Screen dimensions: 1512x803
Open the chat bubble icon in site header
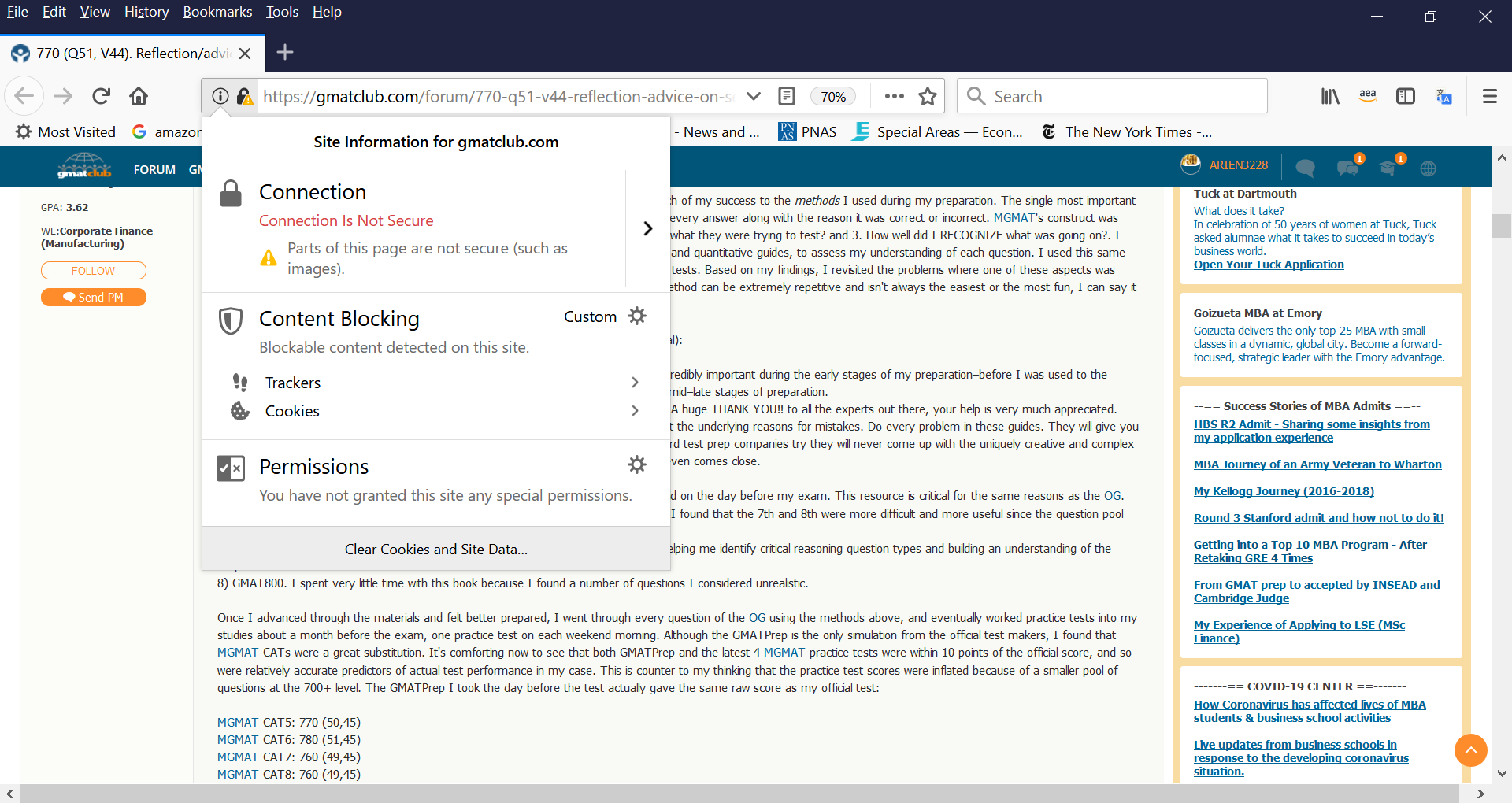tap(1305, 167)
